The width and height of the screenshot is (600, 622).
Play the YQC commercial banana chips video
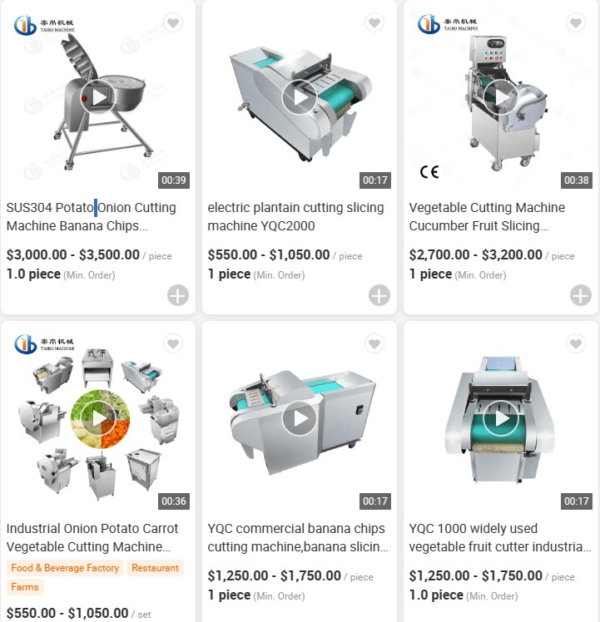[x=299, y=418]
